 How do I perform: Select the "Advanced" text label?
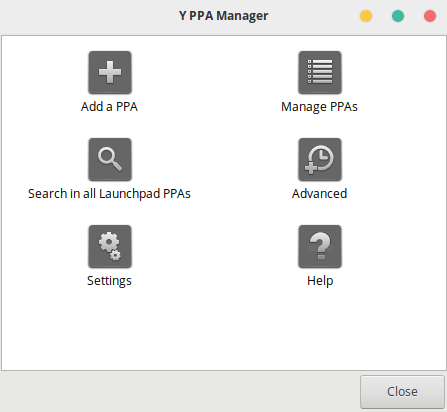pyautogui.click(x=319, y=194)
